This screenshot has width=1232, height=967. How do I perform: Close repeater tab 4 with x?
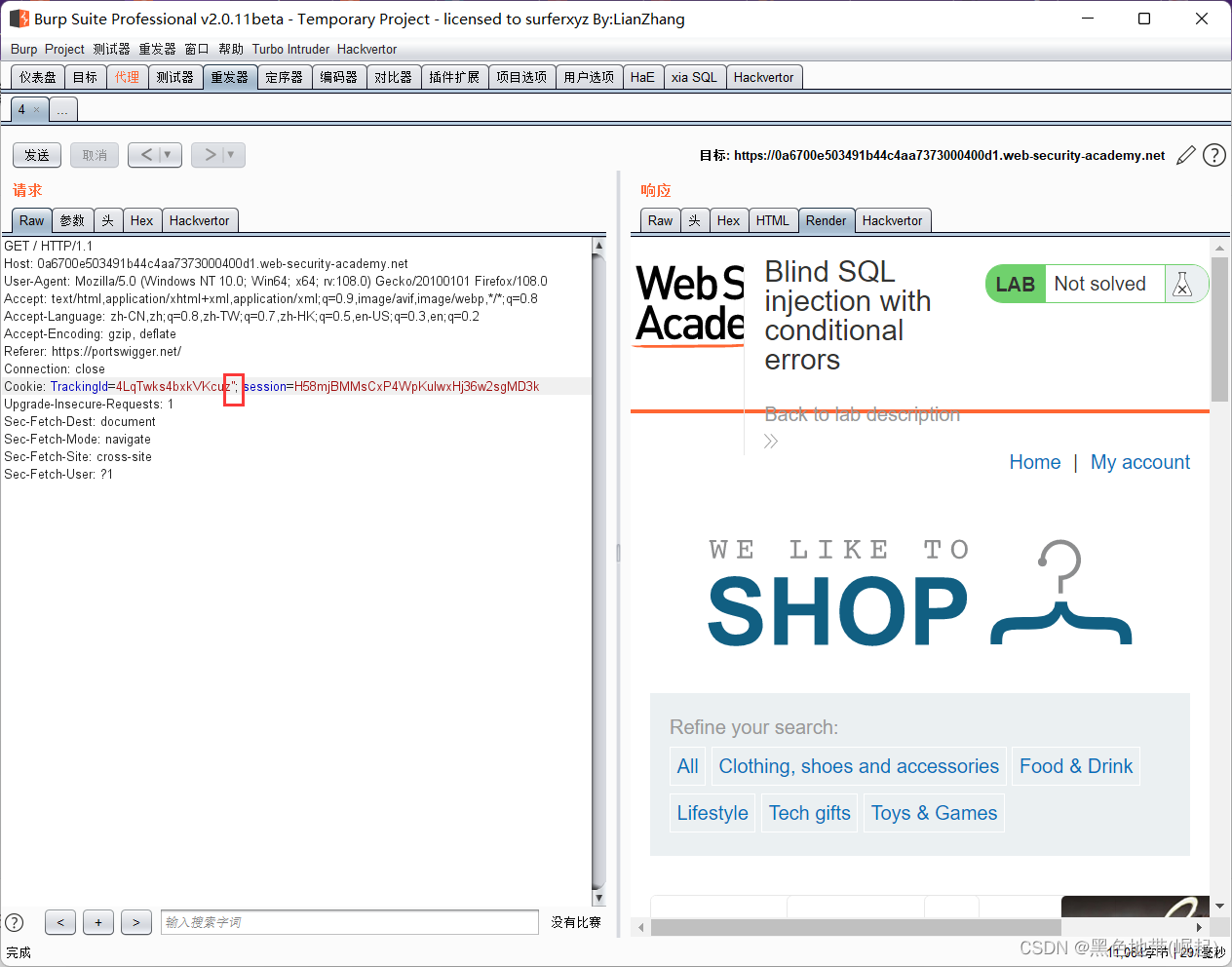[x=37, y=109]
